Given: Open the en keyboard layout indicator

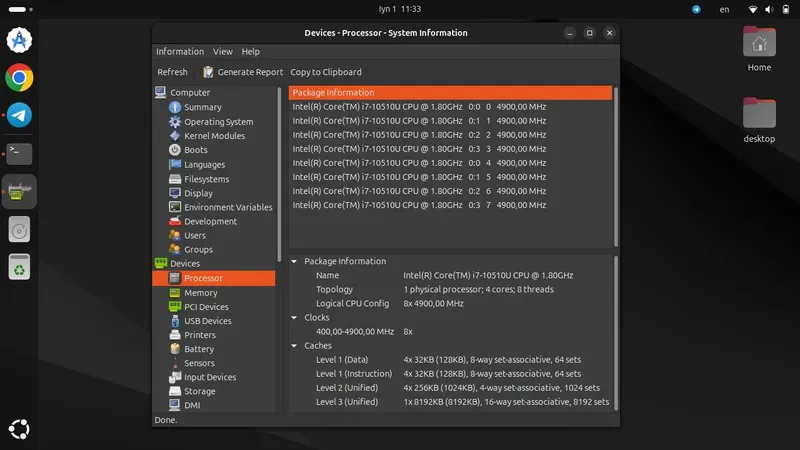Looking at the screenshot, I should click(x=724, y=9).
